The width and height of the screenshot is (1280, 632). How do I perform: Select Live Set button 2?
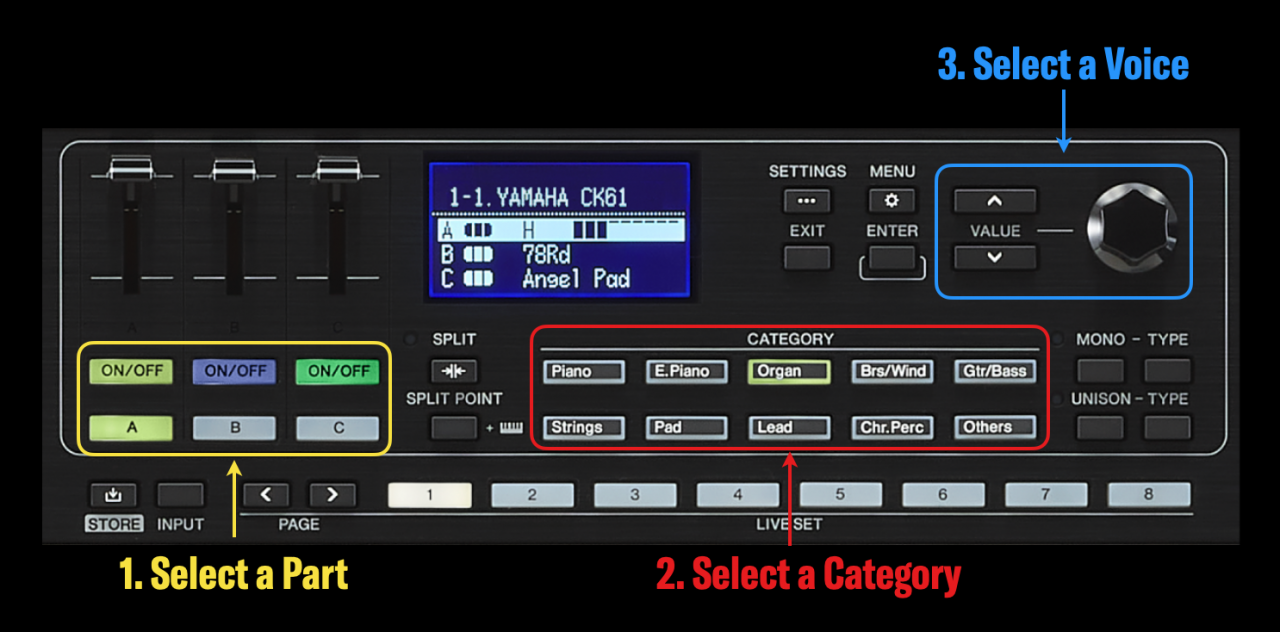pyautogui.click(x=532, y=494)
